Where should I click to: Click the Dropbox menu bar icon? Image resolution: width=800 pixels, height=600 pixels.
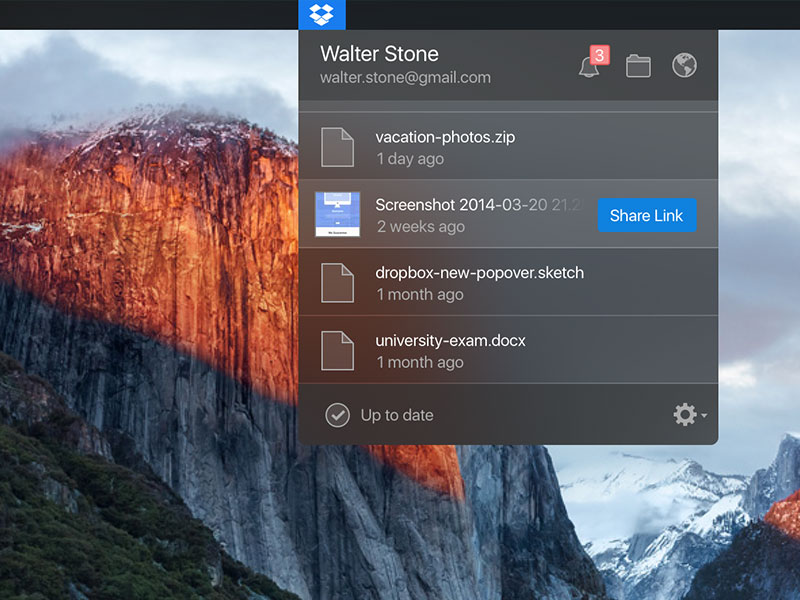(320, 14)
